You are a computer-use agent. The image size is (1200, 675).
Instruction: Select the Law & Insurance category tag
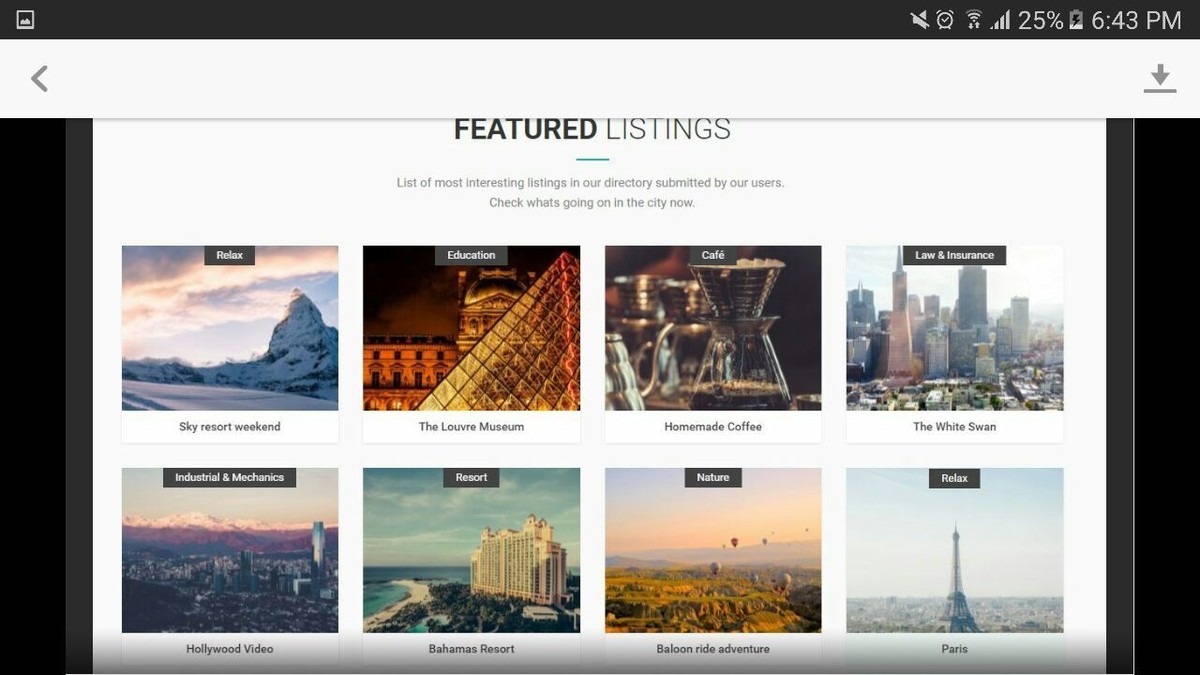point(954,255)
